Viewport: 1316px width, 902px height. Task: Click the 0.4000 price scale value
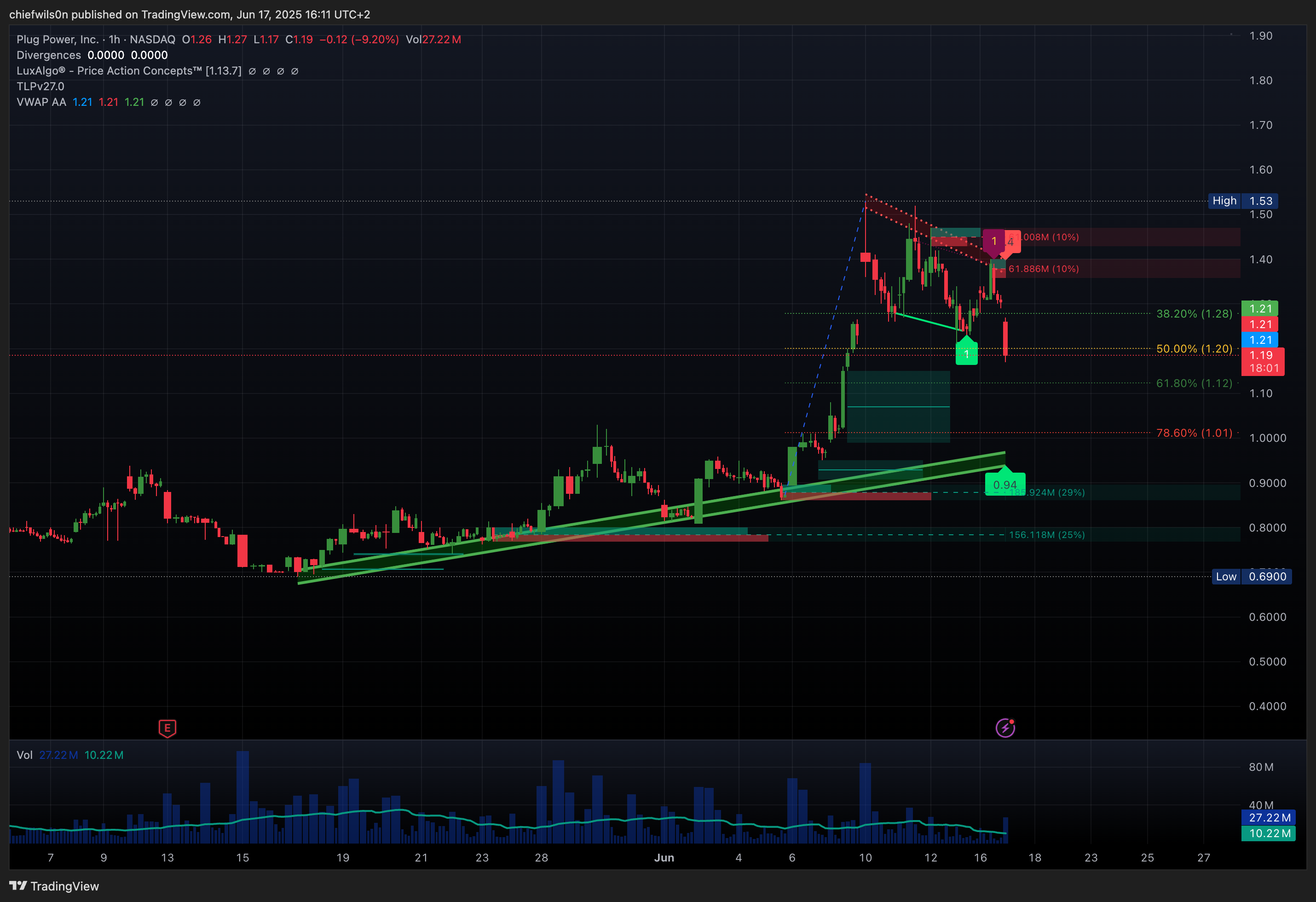coord(1267,706)
